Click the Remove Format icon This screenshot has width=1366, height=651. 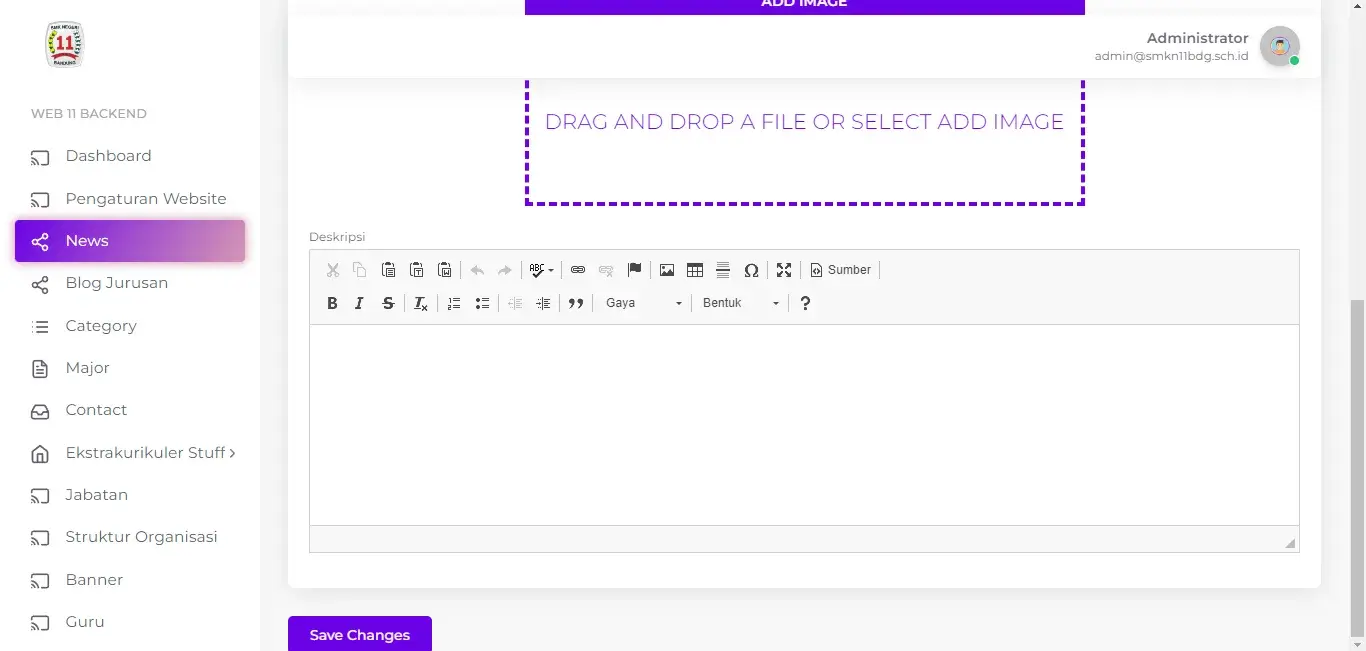[x=421, y=303]
